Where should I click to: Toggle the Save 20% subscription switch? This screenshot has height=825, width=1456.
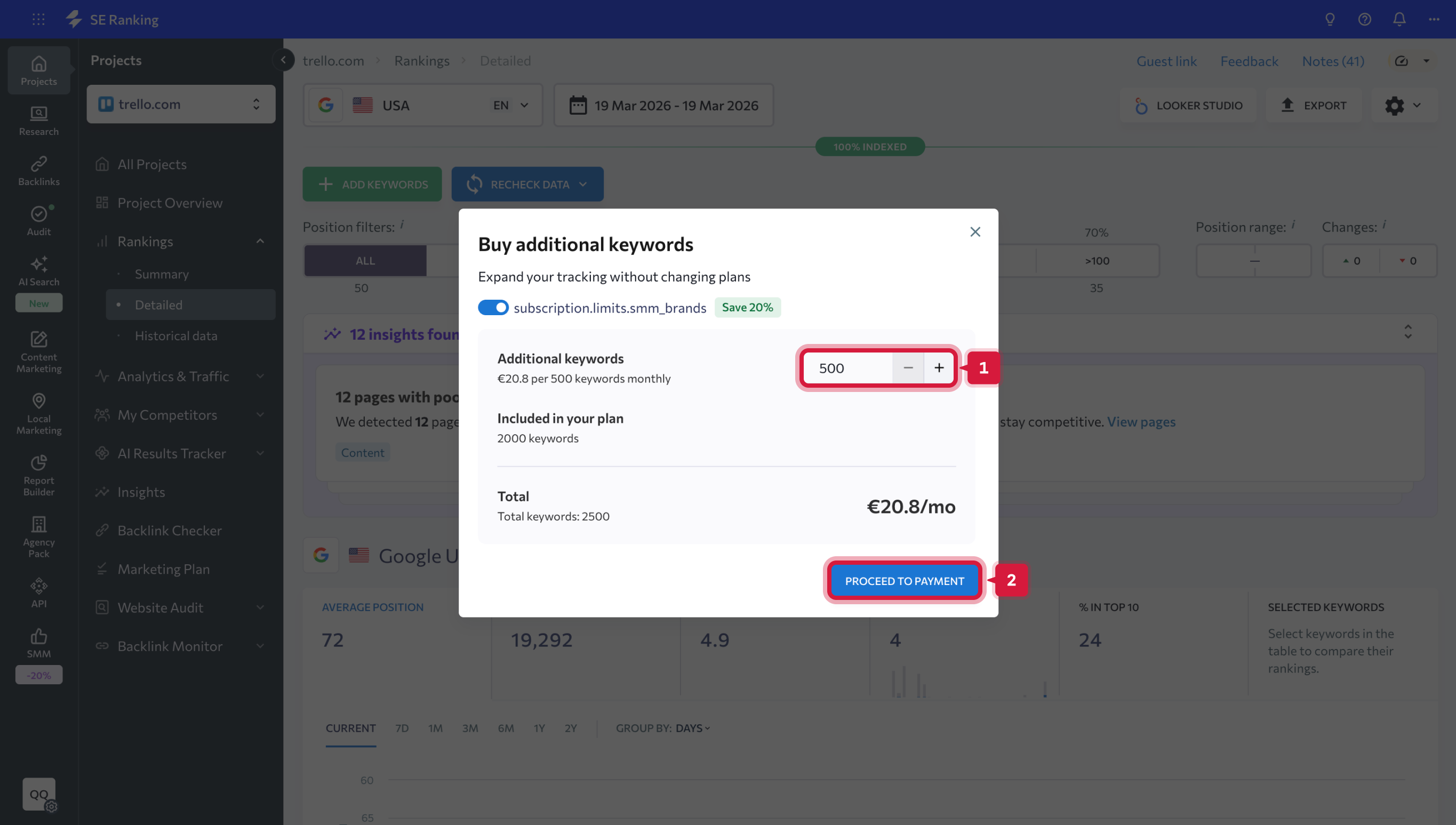(493, 307)
